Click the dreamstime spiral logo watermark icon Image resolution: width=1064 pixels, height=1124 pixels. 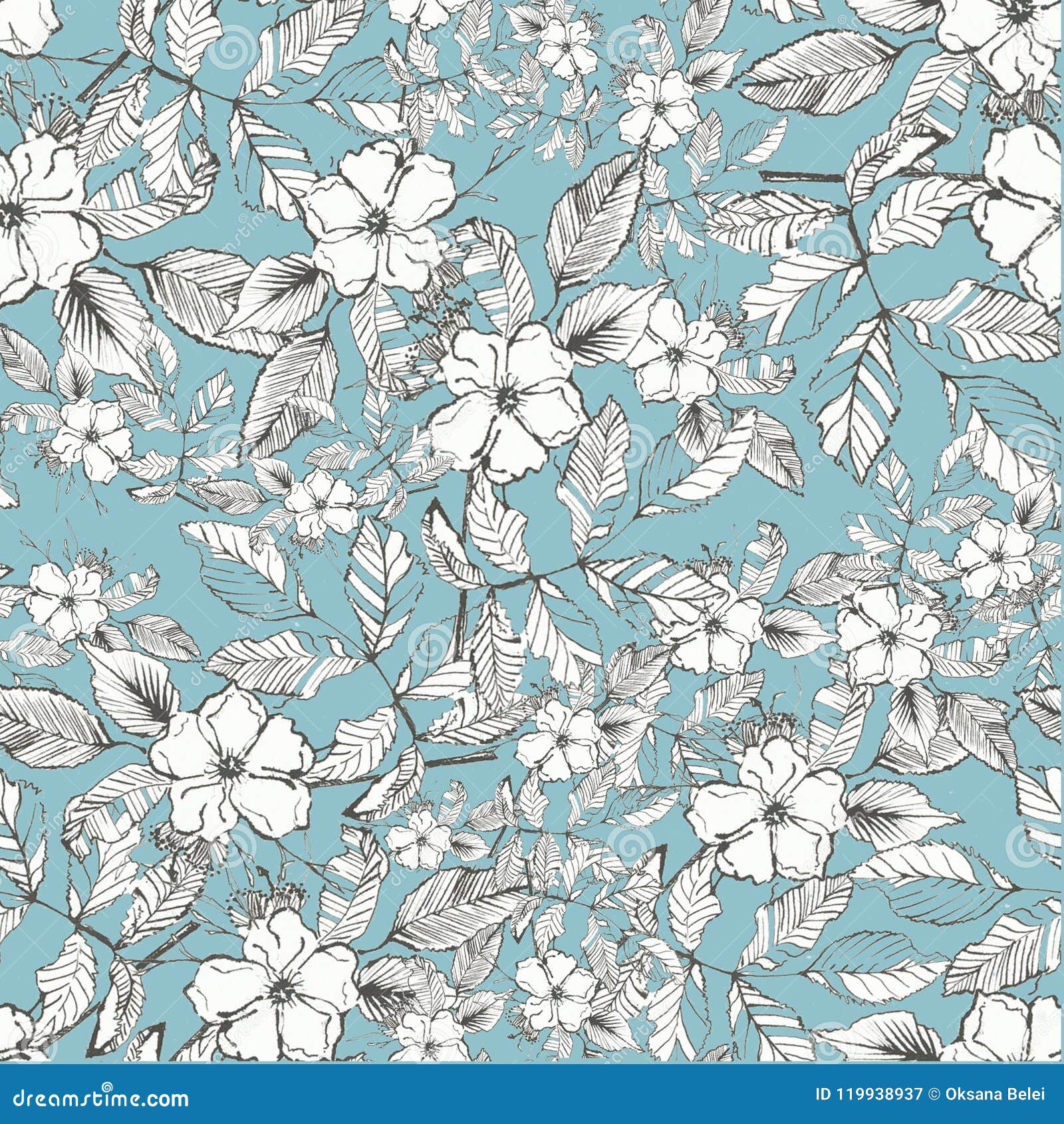click(x=106, y=1085)
